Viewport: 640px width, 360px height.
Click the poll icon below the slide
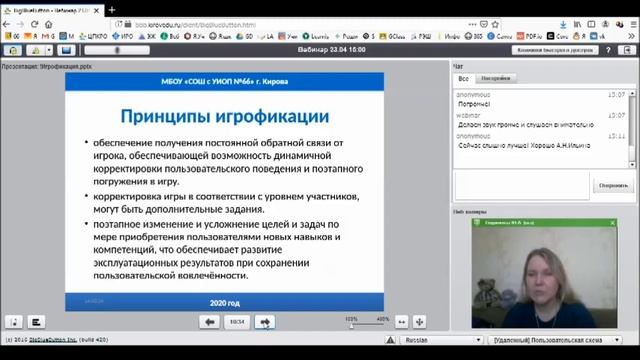click(36, 322)
